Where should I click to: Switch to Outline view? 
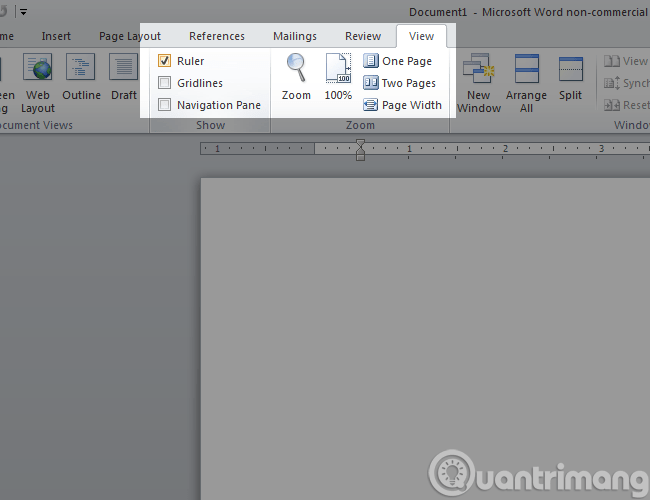81,78
